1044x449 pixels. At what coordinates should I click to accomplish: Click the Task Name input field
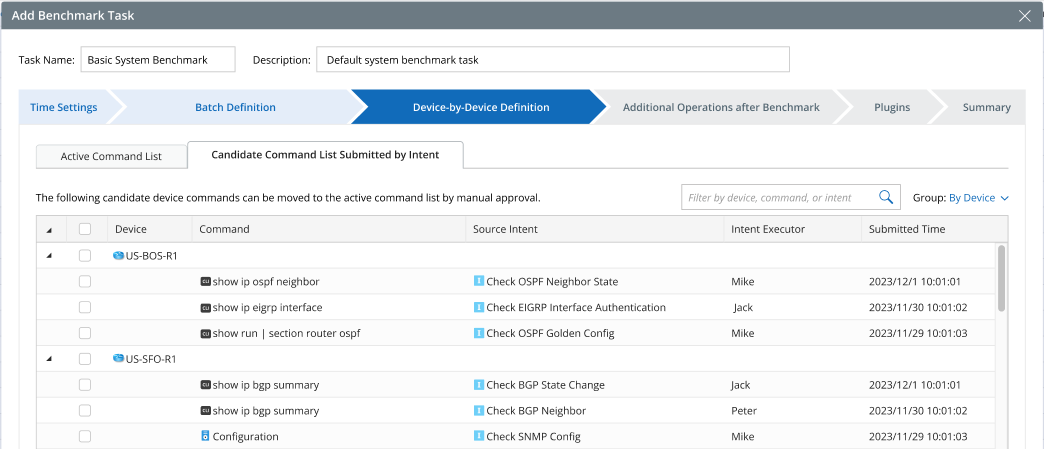click(157, 60)
